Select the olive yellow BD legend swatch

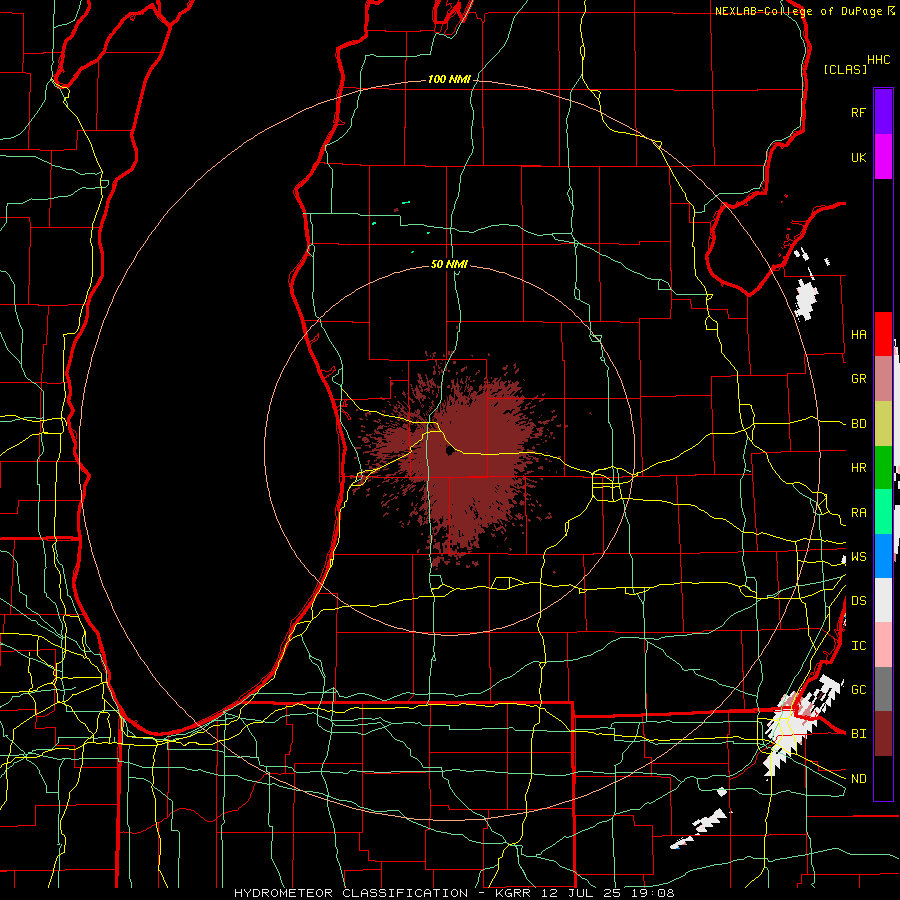pyautogui.click(x=883, y=424)
